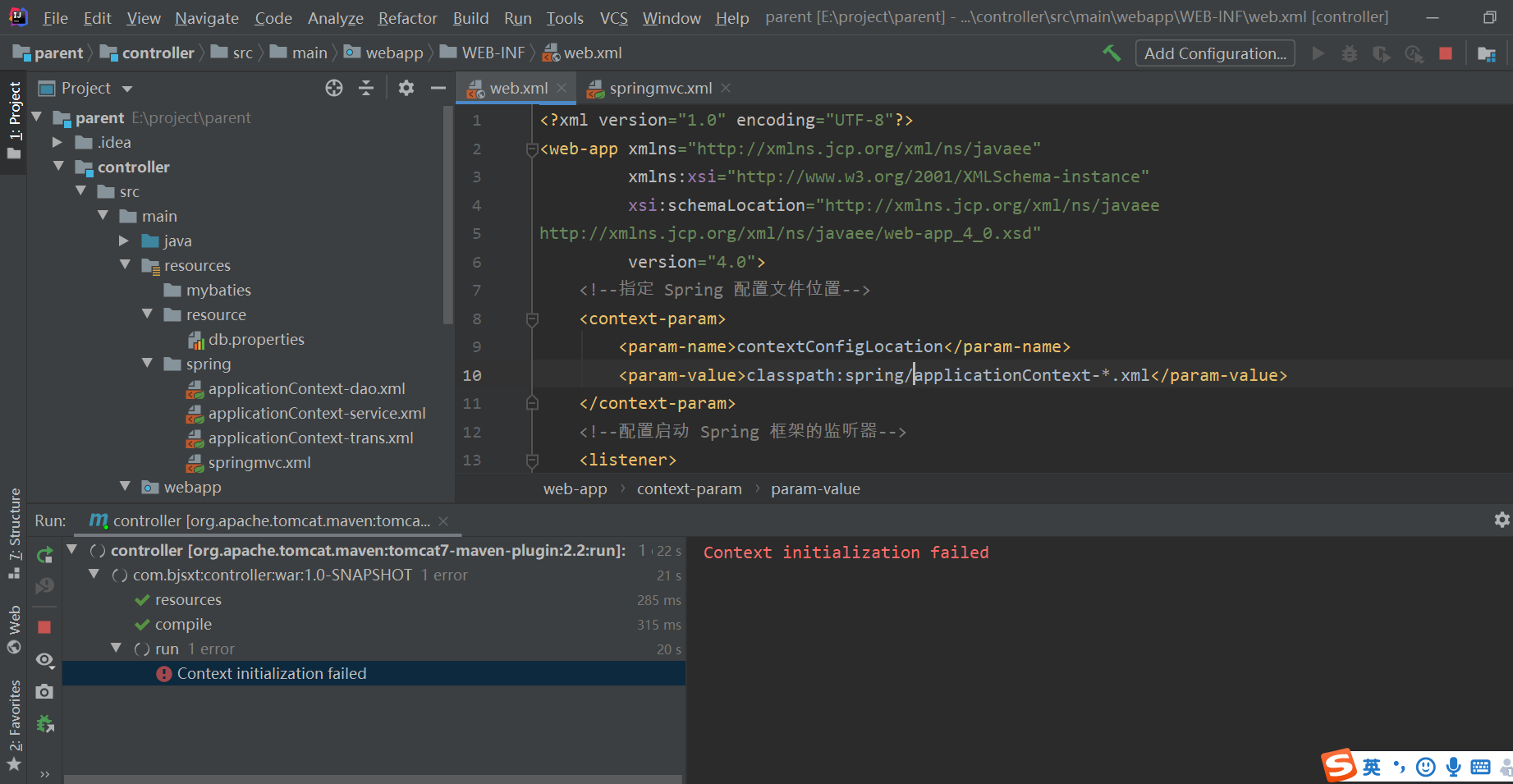Toggle the 1: Project side tool button

click(x=14, y=121)
